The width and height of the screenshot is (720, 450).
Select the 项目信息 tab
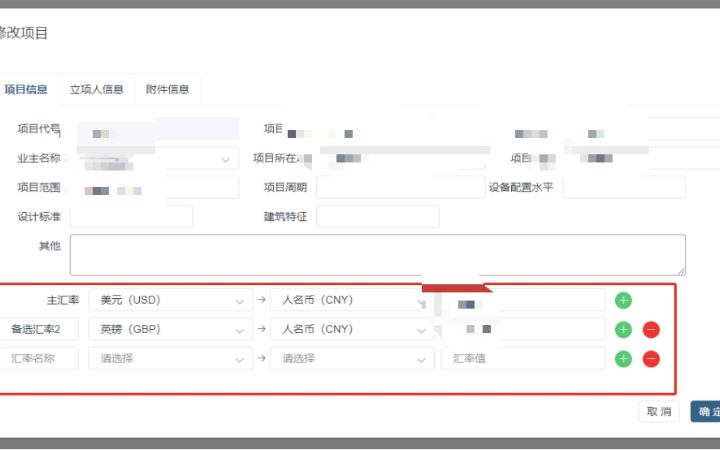pyautogui.click(x=26, y=89)
